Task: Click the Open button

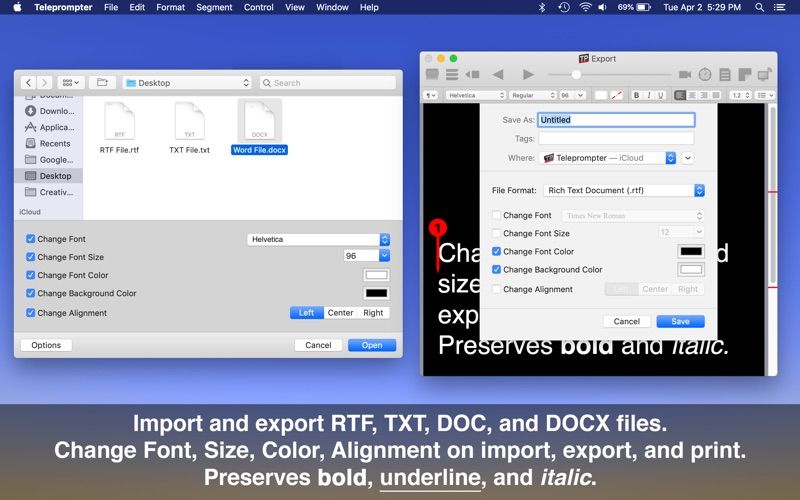Action: tap(372, 345)
